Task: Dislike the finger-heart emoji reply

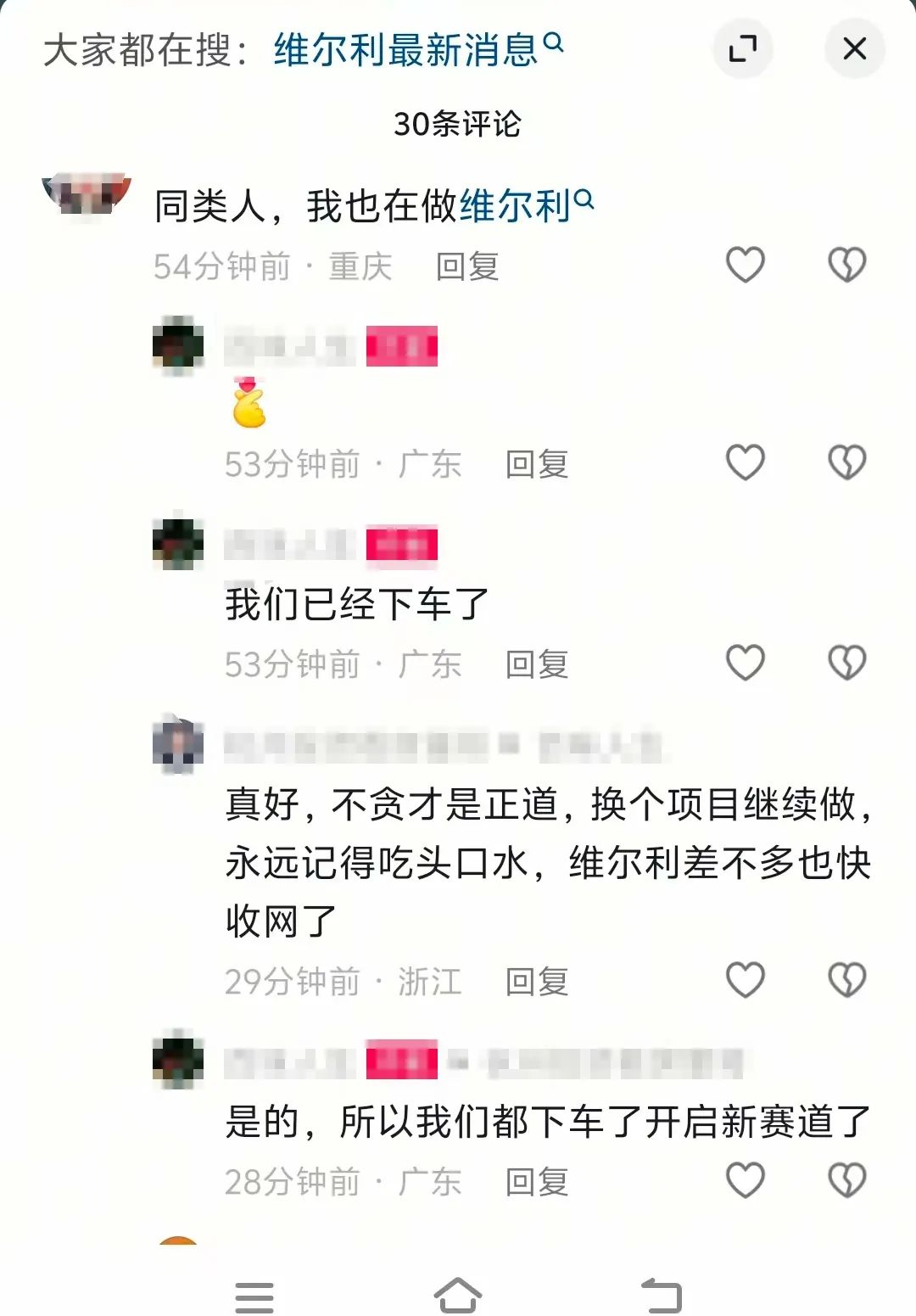Action: 846,462
